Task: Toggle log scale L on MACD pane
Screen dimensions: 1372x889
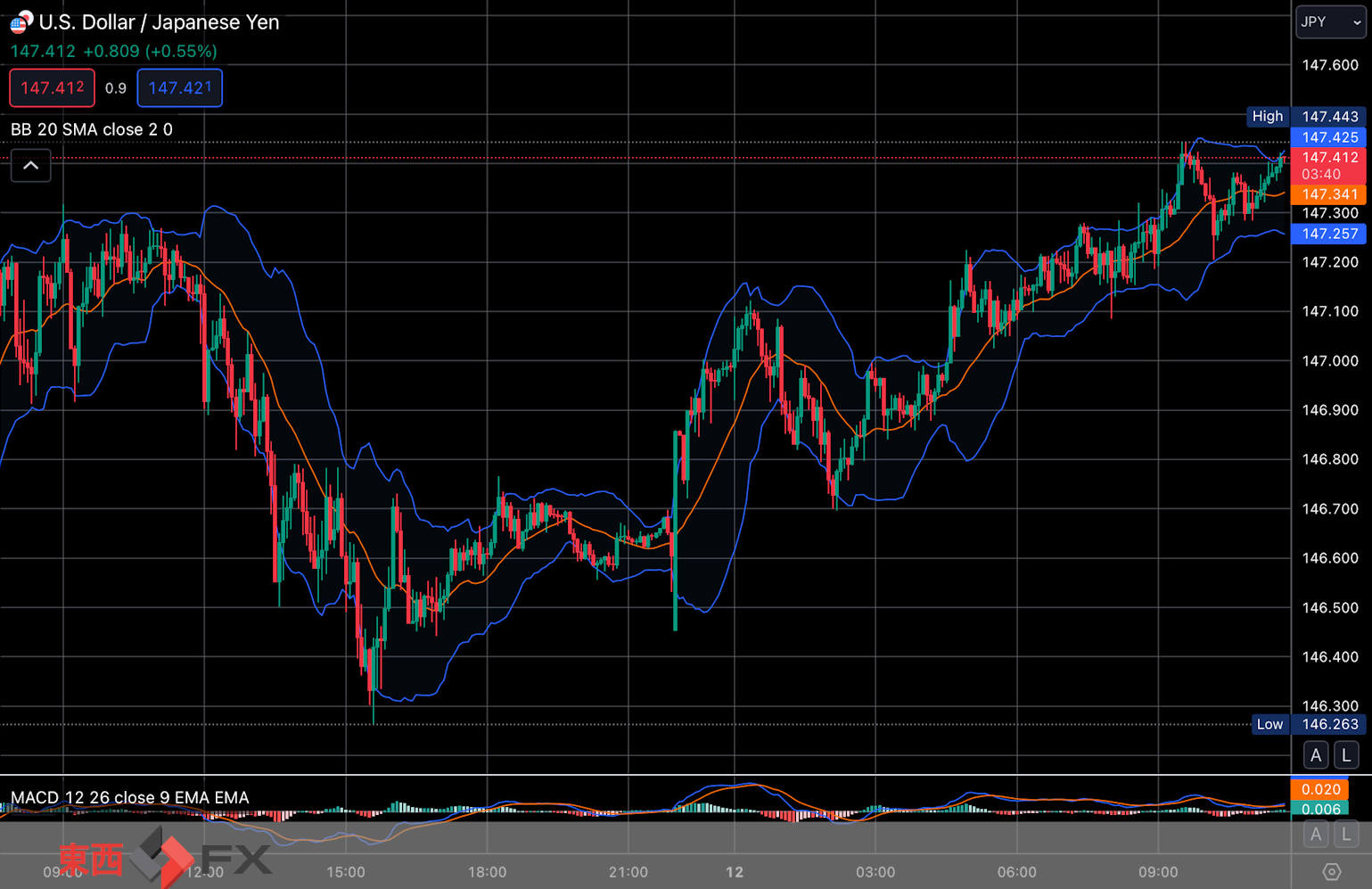Action: coord(1346,835)
